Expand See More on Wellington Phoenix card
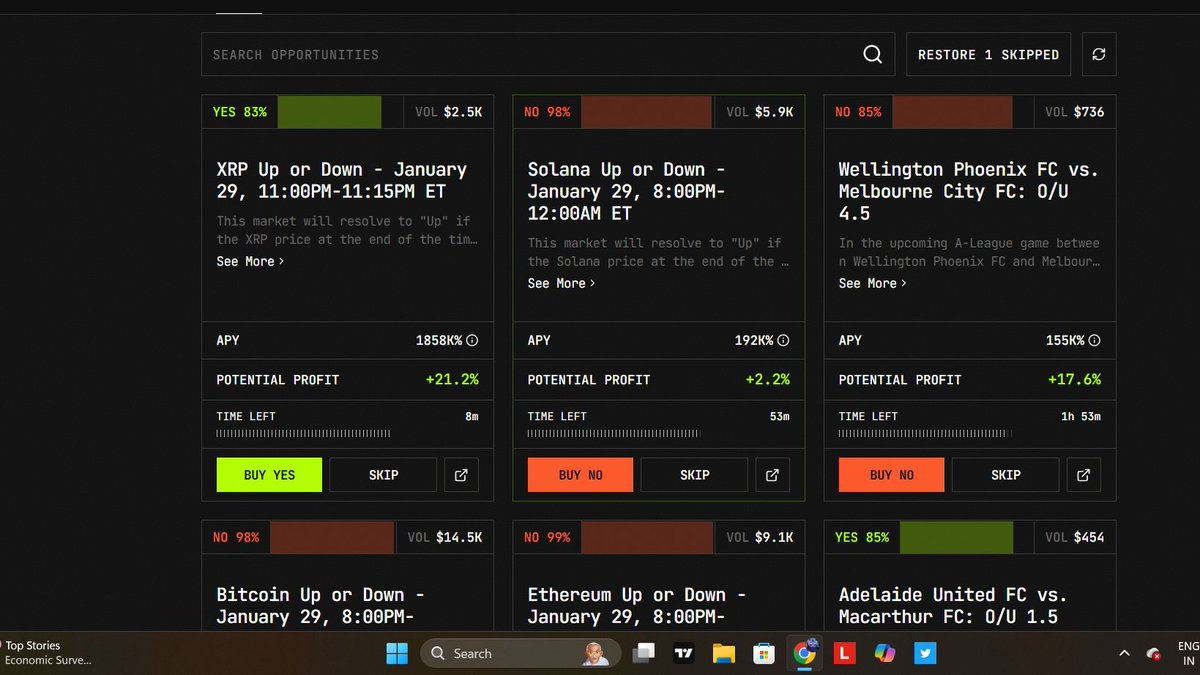Viewport: 1200px width, 675px height. [x=873, y=283]
